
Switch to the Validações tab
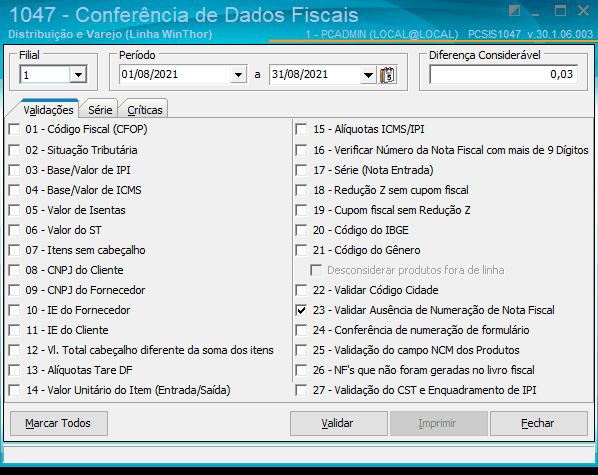(48, 110)
